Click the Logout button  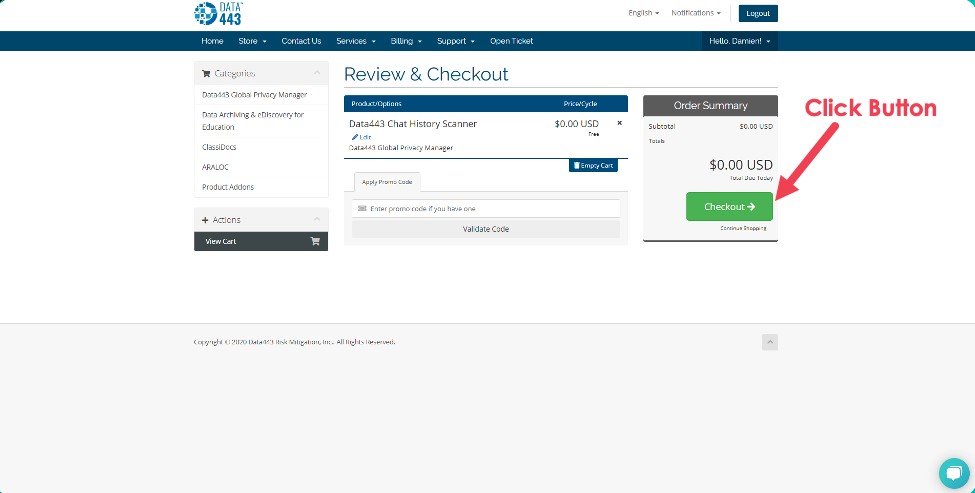point(758,13)
